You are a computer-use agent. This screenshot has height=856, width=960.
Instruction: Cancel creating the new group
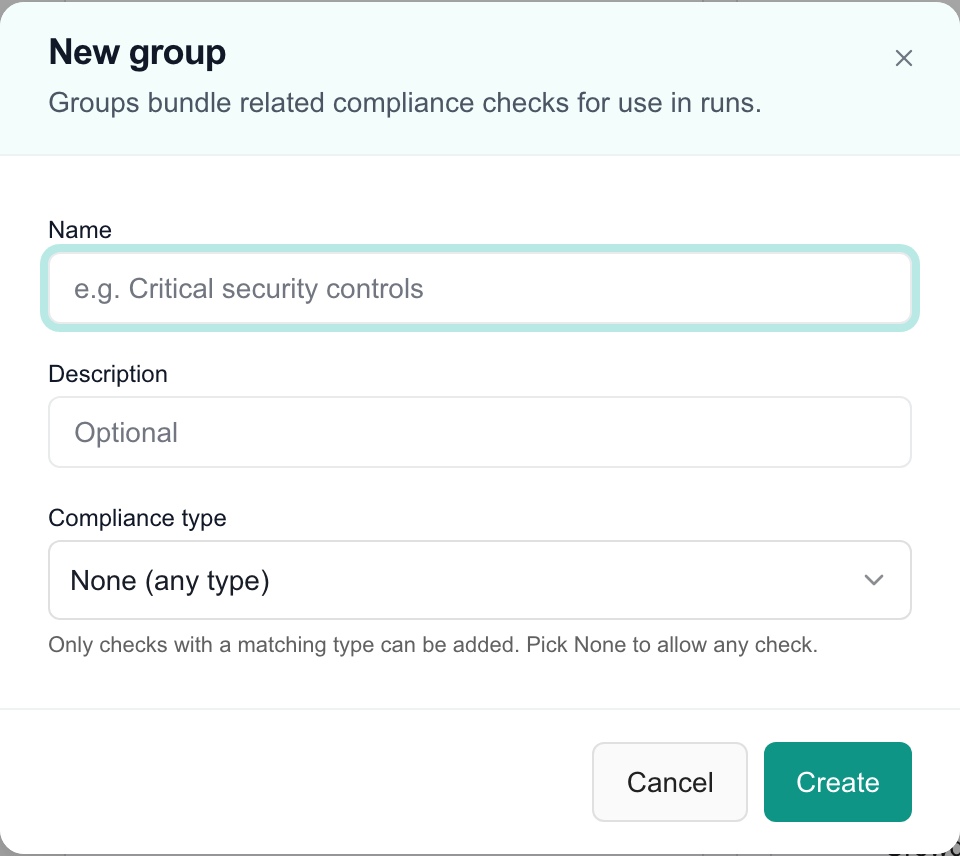pos(670,782)
